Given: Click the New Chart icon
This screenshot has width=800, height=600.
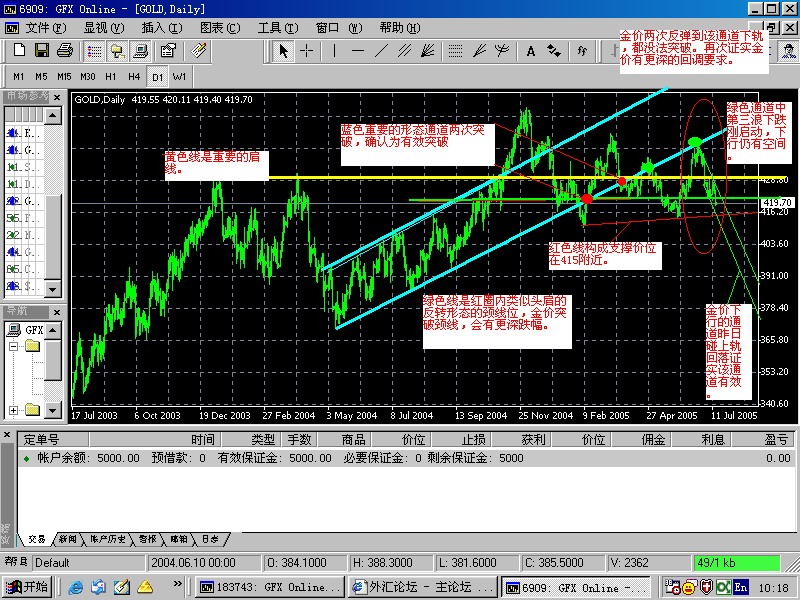Looking at the screenshot, I should [x=19, y=51].
